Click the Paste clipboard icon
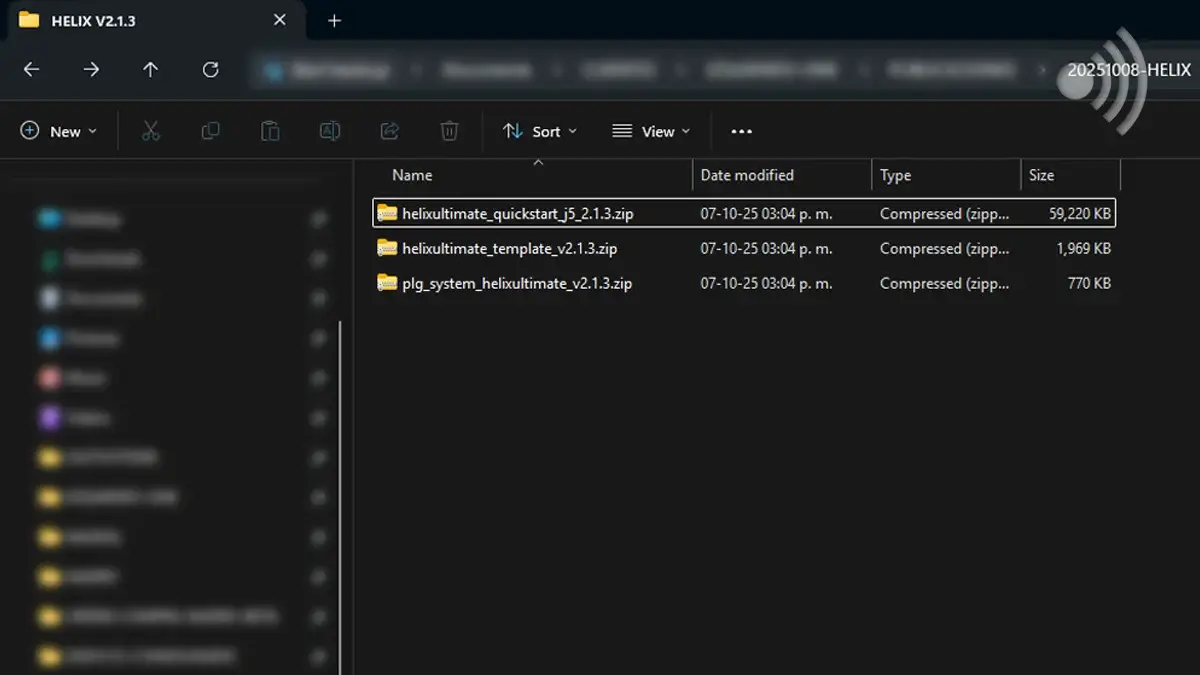 (270, 131)
